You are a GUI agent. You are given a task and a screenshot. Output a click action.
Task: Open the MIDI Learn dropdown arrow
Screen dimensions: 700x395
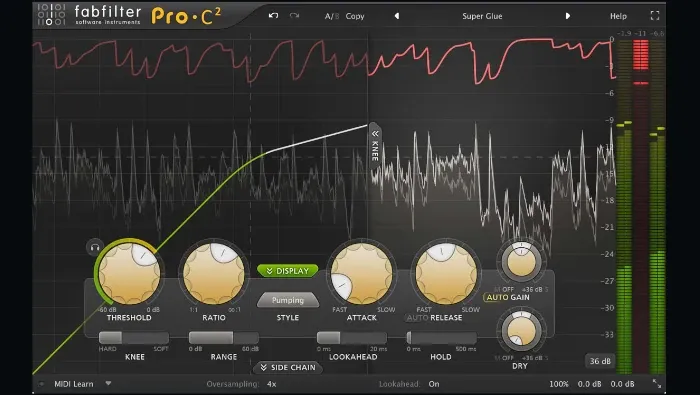(108, 383)
